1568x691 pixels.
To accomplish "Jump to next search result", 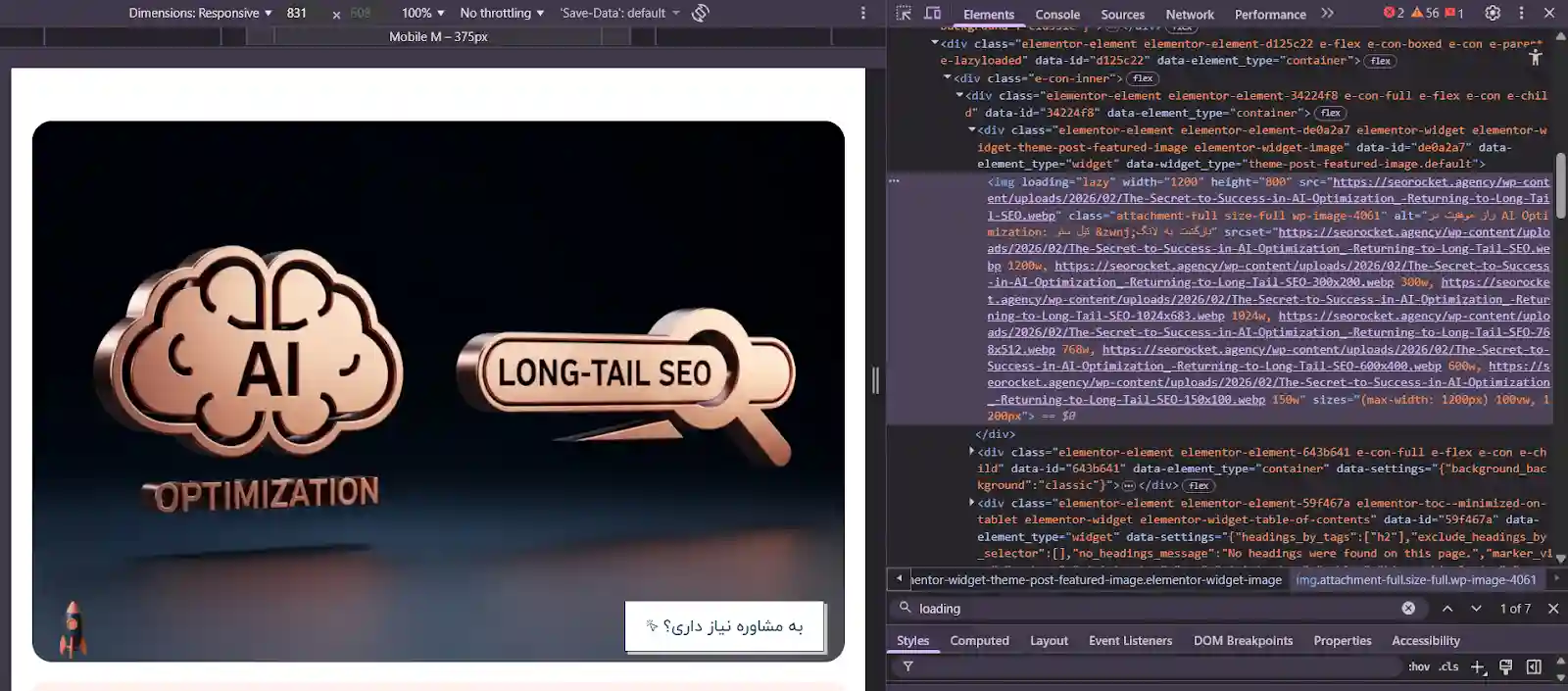I will point(1476,609).
